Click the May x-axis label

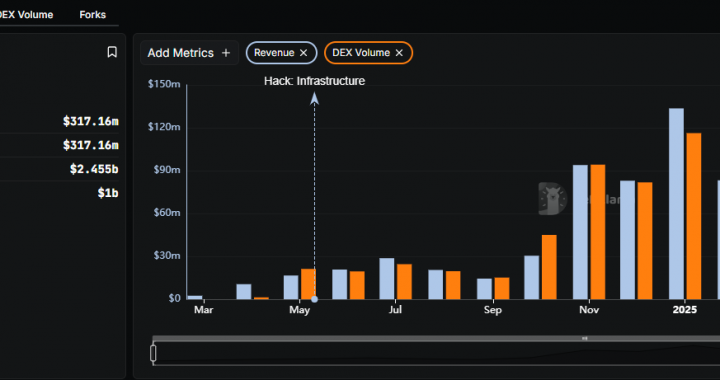point(299,310)
